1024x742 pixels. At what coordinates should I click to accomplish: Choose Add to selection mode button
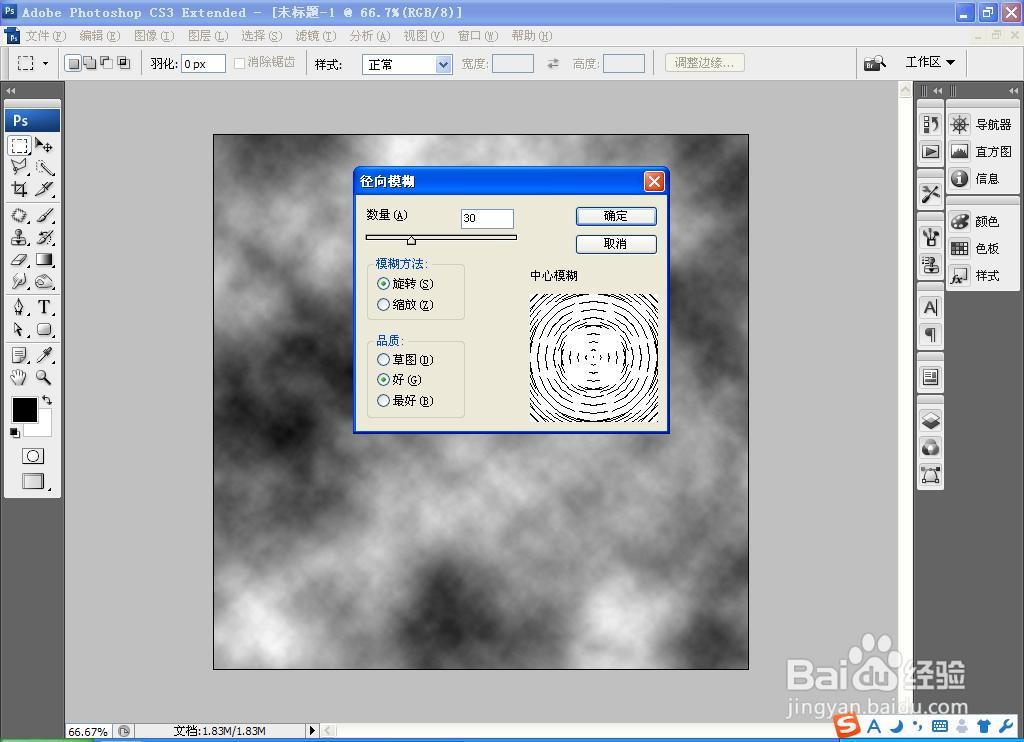89,63
